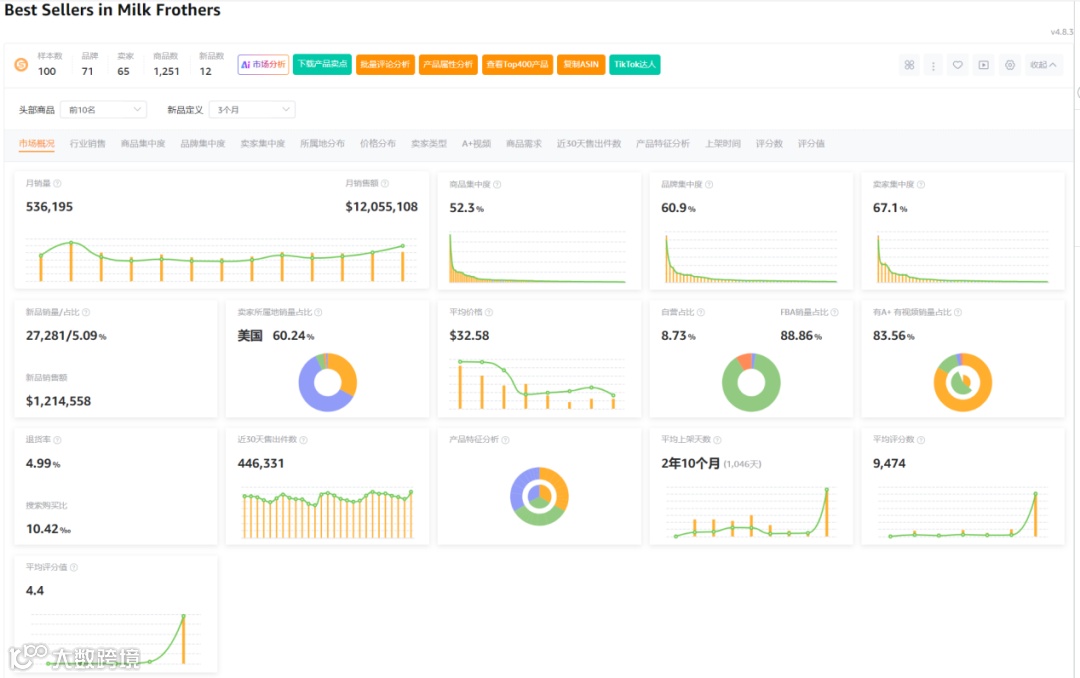The width and height of the screenshot is (1080, 678).
Task: Select the A+视频 tab
Action: click(x=476, y=143)
